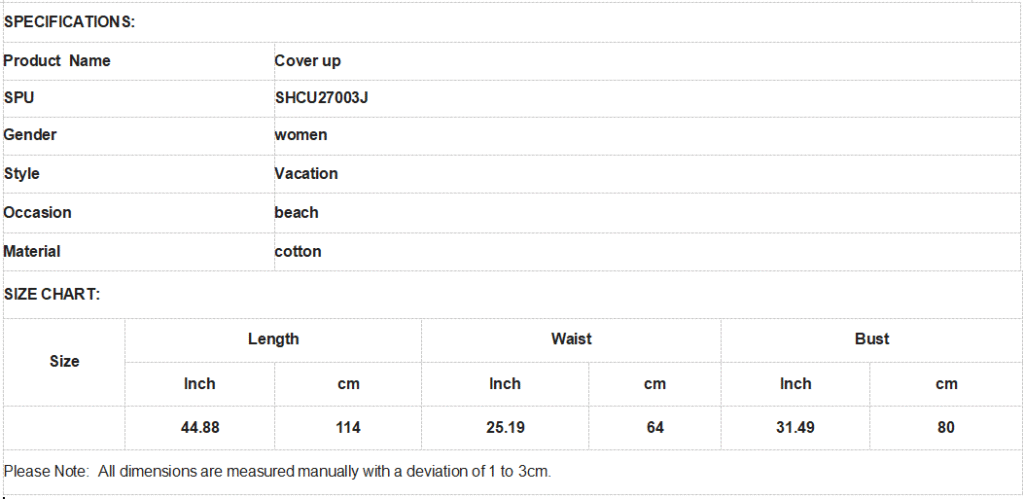1024x499 pixels.
Task: Select the SPU code SHCU27003J
Action: (x=321, y=98)
